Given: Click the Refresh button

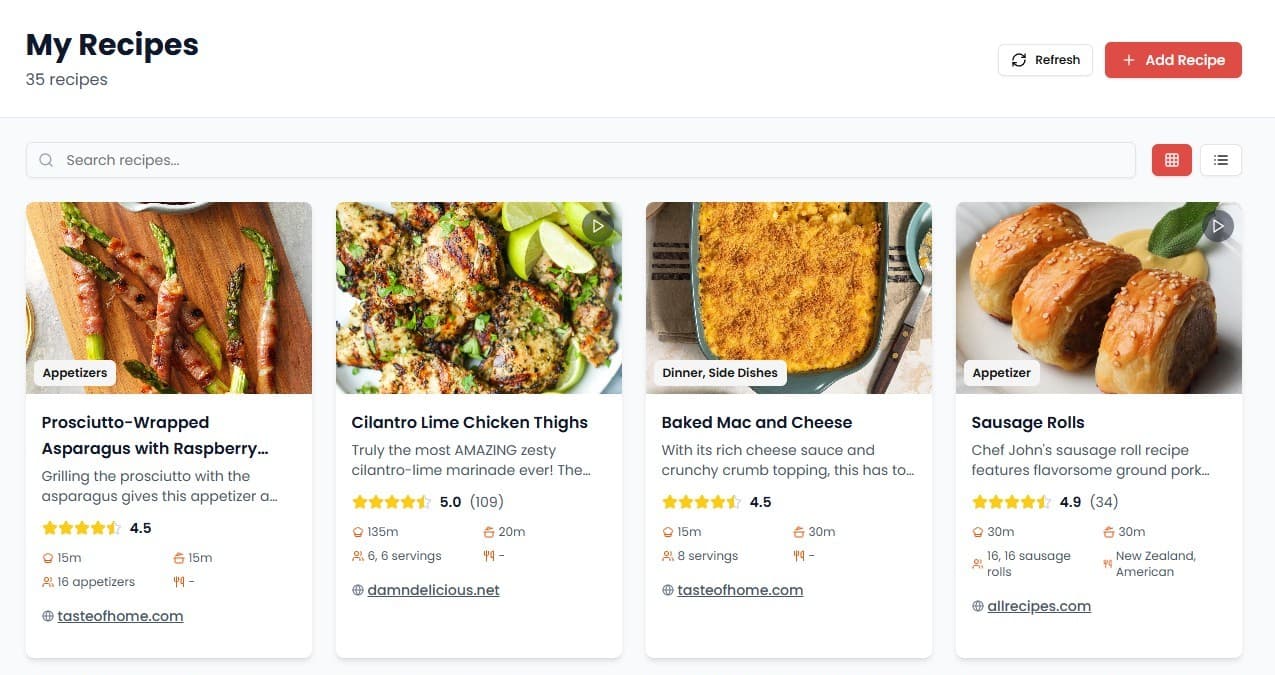Looking at the screenshot, I should point(1045,60).
